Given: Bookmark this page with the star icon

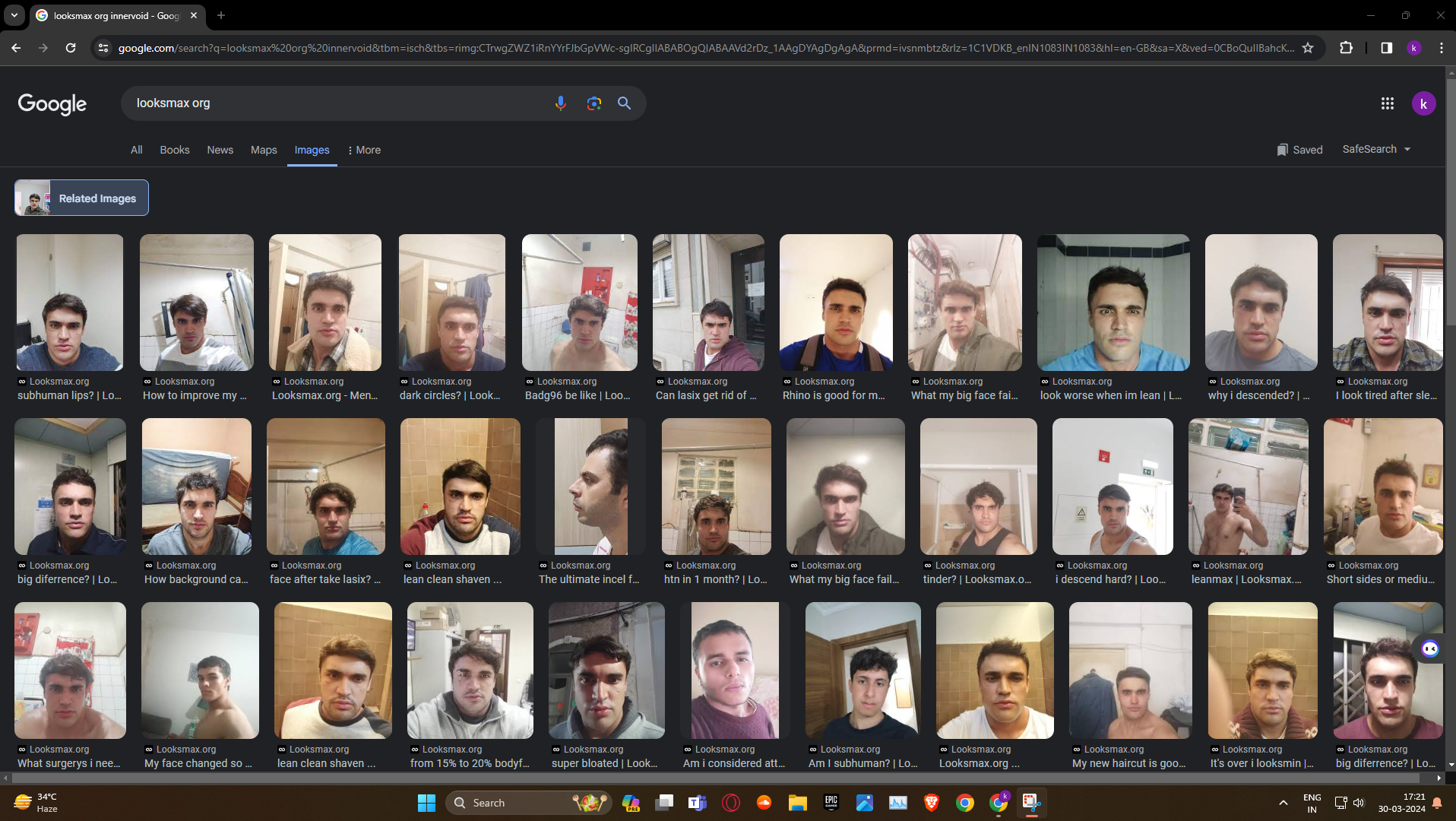Looking at the screenshot, I should click(x=1308, y=48).
